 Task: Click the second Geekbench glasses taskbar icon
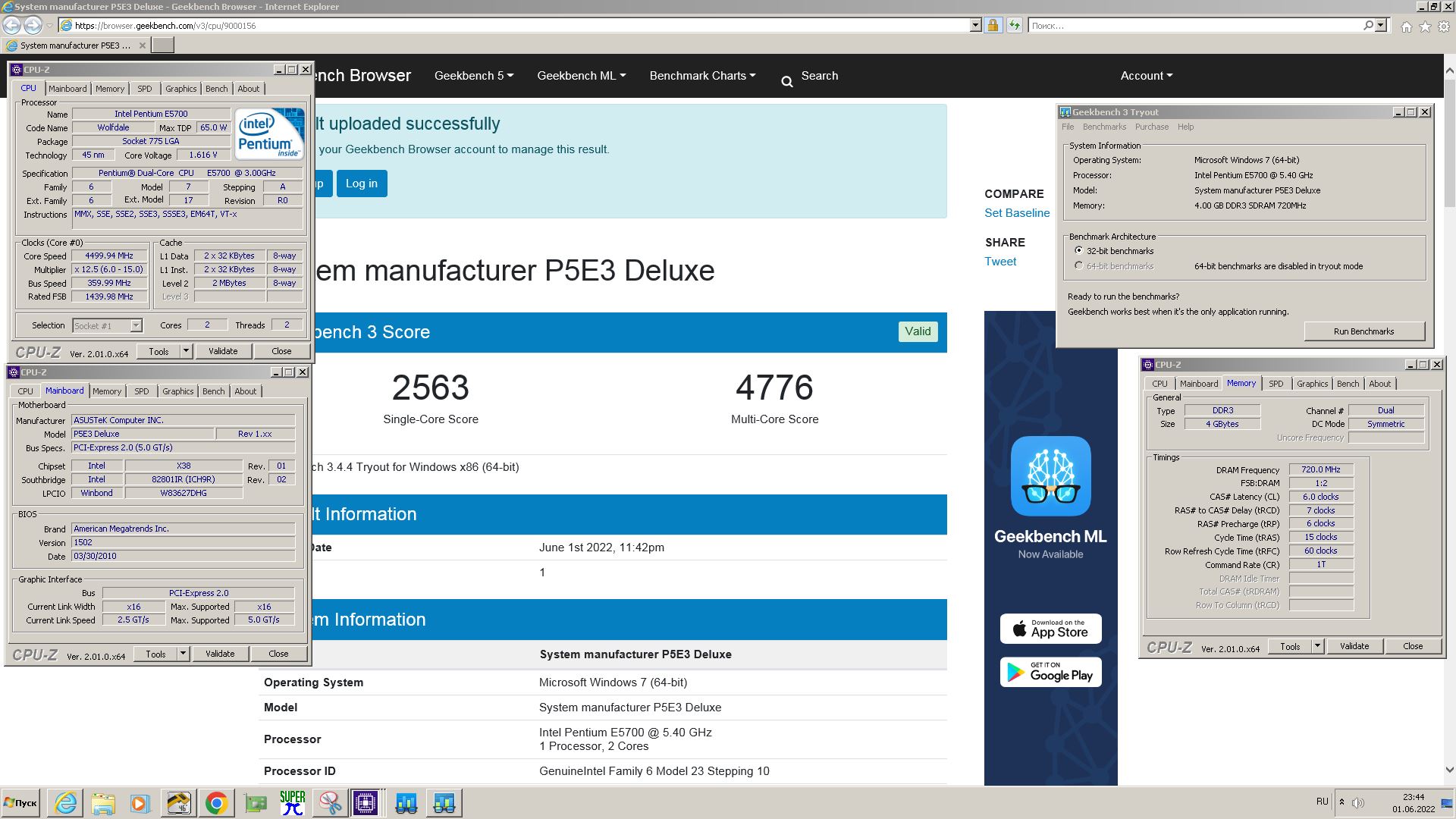pos(444,802)
